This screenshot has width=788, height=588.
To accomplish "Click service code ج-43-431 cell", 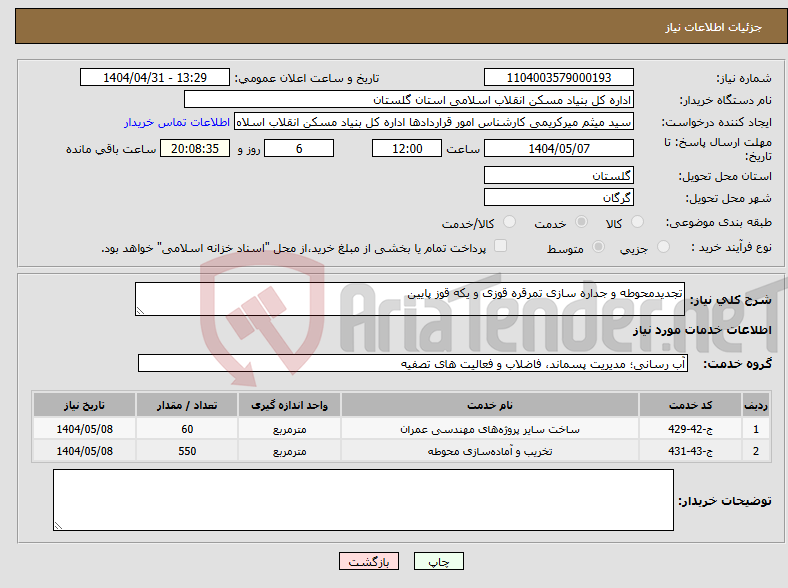I will point(691,451).
